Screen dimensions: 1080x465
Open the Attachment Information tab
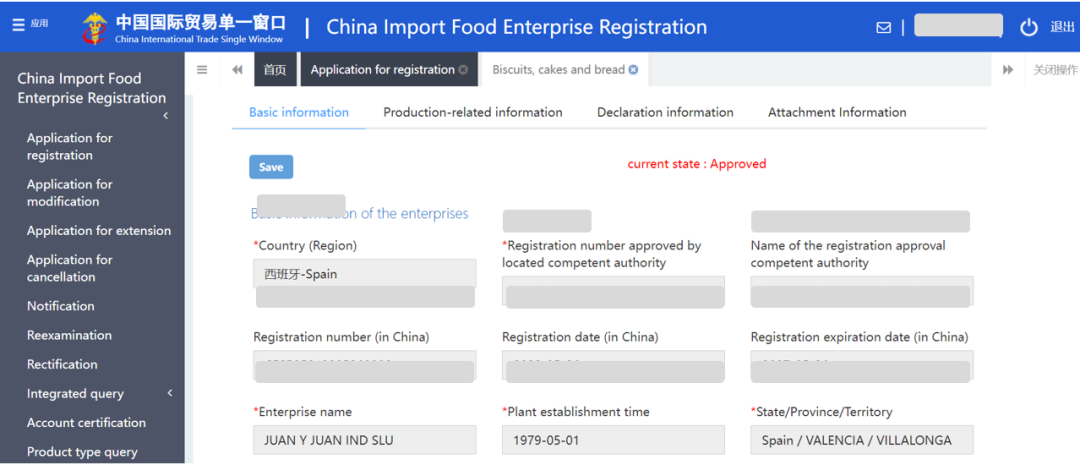point(837,112)
